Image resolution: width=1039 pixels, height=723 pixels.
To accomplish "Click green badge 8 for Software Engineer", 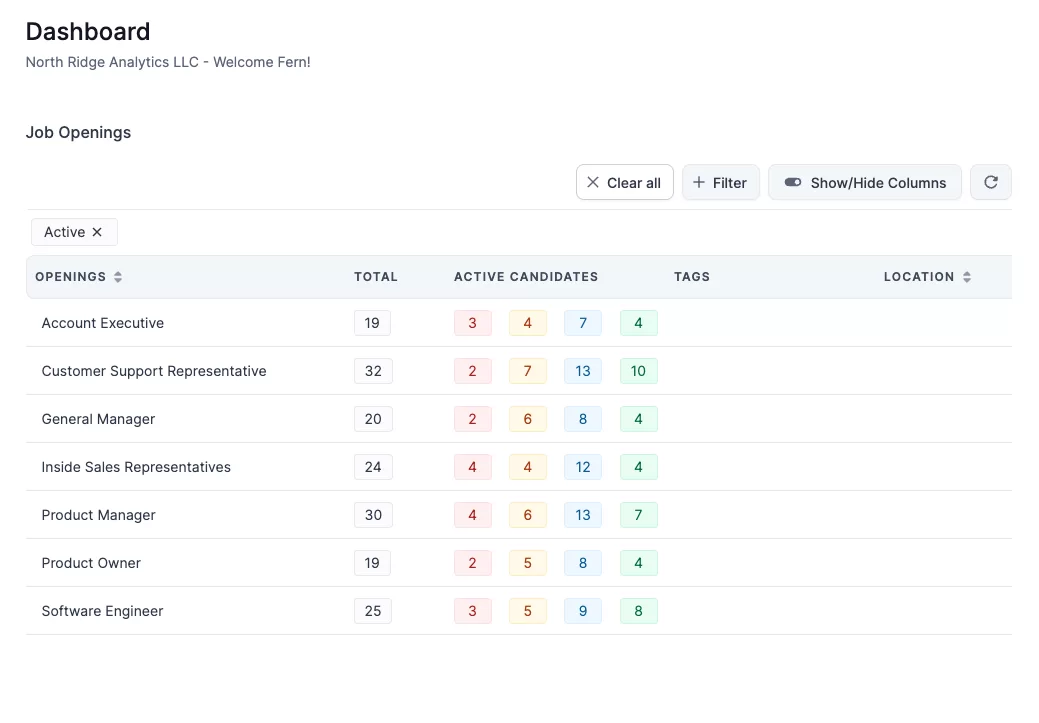I will (x=639, y=611).
